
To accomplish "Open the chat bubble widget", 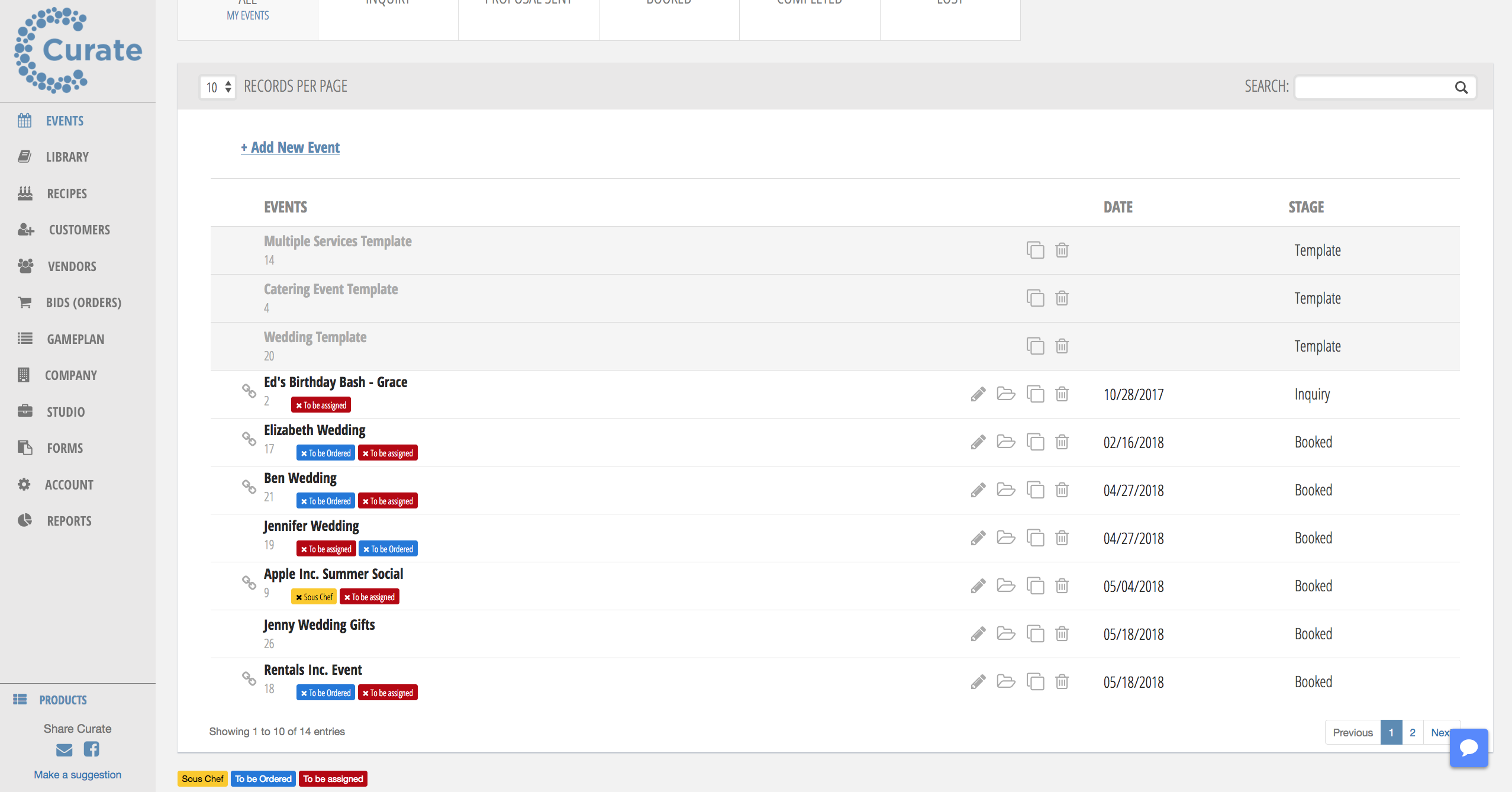I will point(1468,748).
